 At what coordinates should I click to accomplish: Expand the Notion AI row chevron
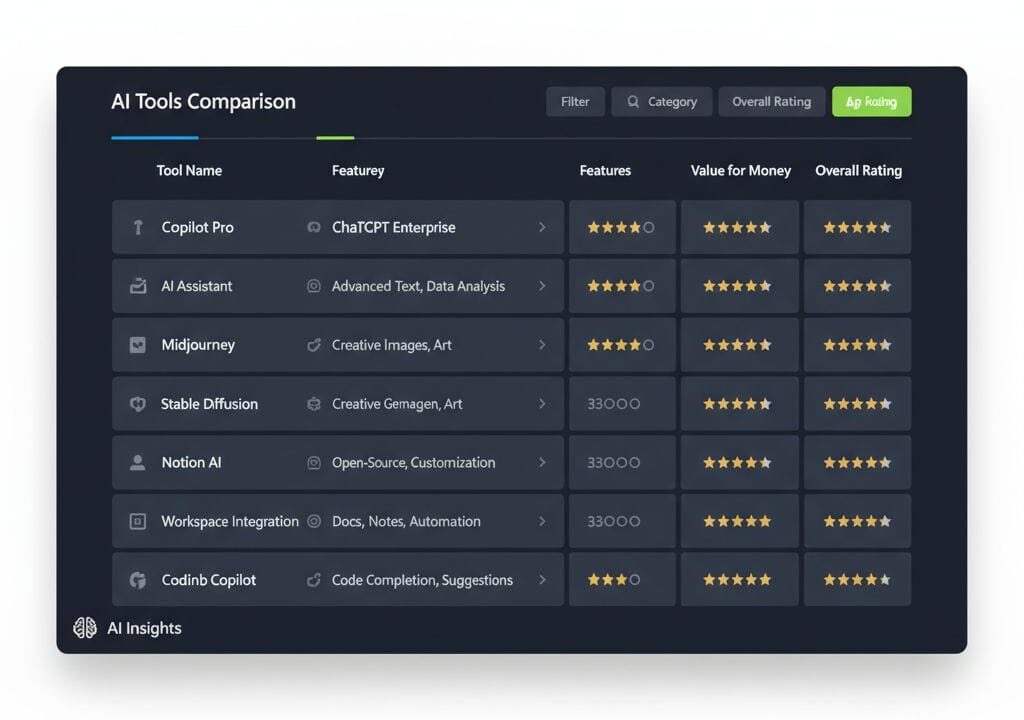tap(542, 463)
